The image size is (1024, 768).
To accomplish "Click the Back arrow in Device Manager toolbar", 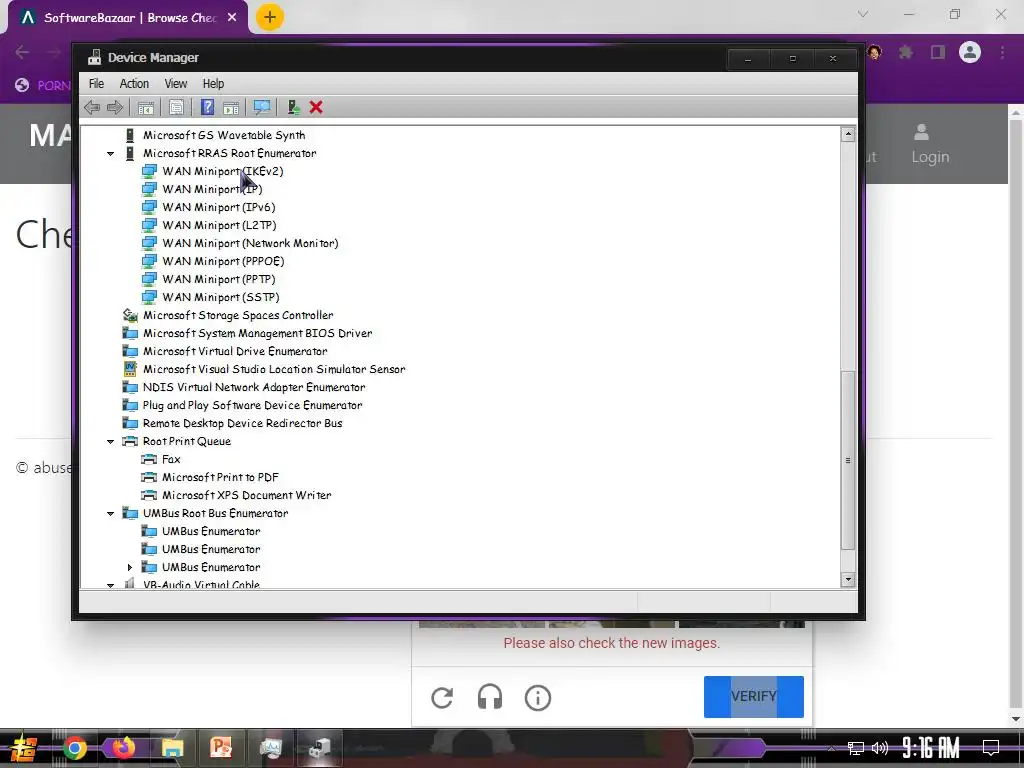I will pos(92,107).
